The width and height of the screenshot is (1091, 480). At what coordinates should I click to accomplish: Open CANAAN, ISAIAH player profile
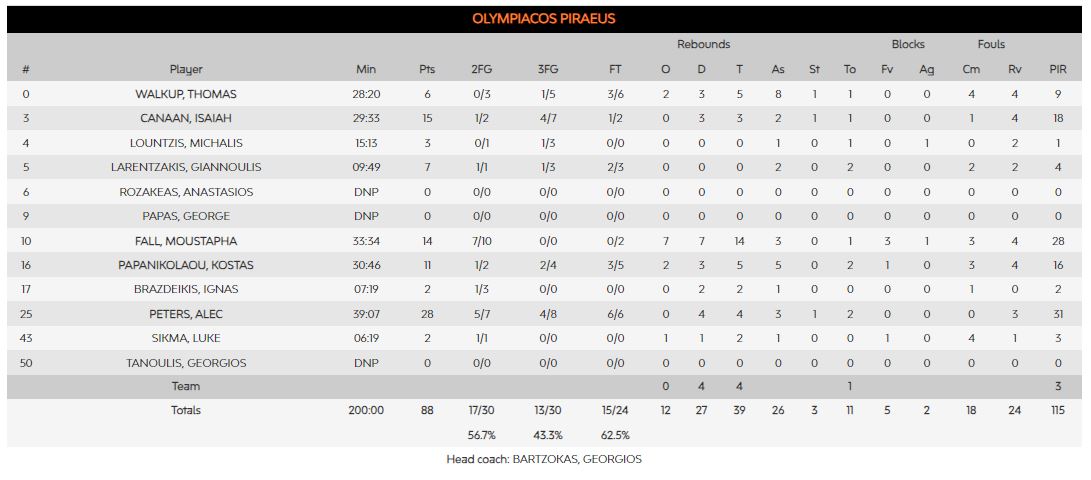186,119
